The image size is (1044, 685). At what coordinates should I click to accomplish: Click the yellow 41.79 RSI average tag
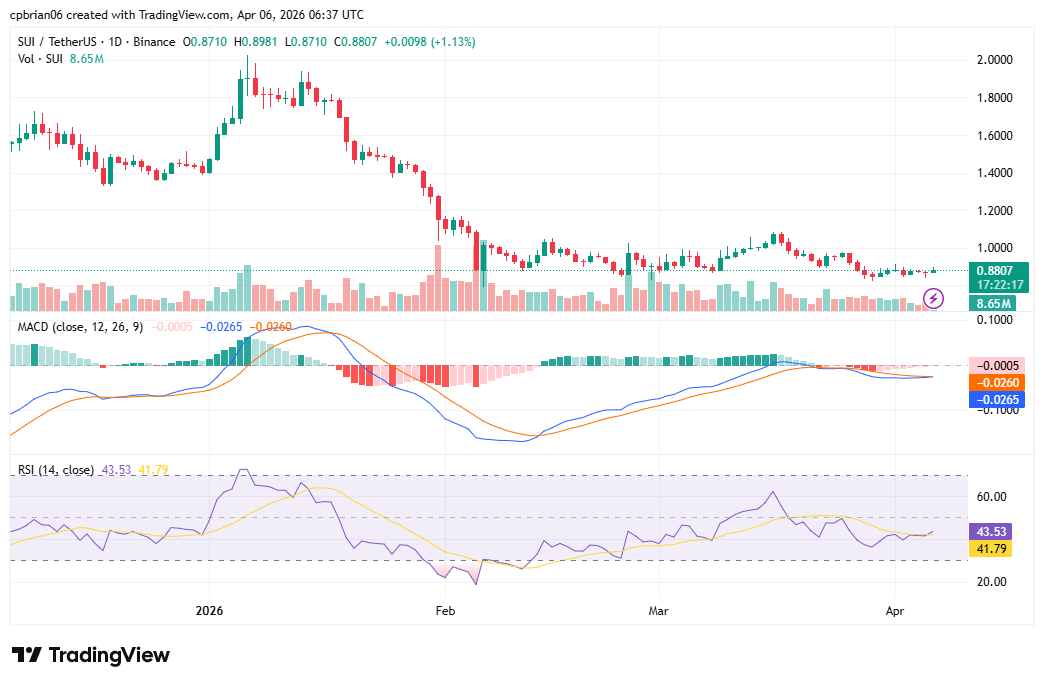tap(989, 550)
